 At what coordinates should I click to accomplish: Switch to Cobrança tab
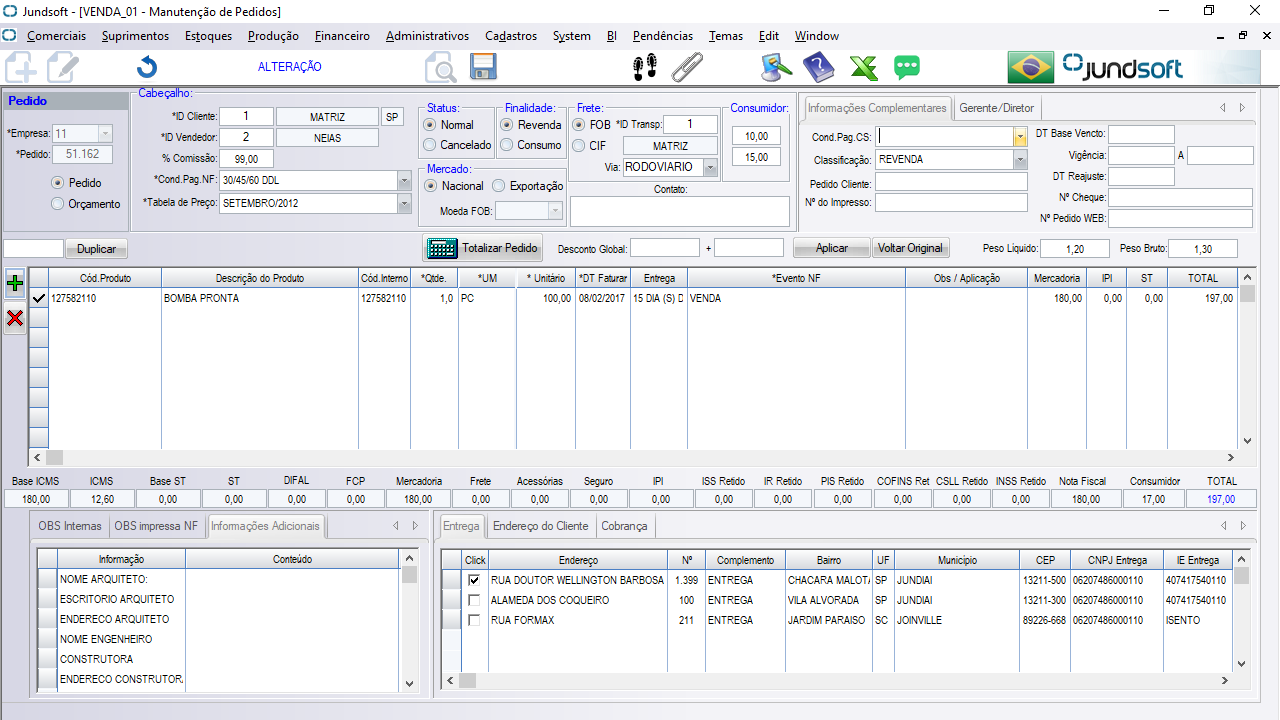point(625,526)
